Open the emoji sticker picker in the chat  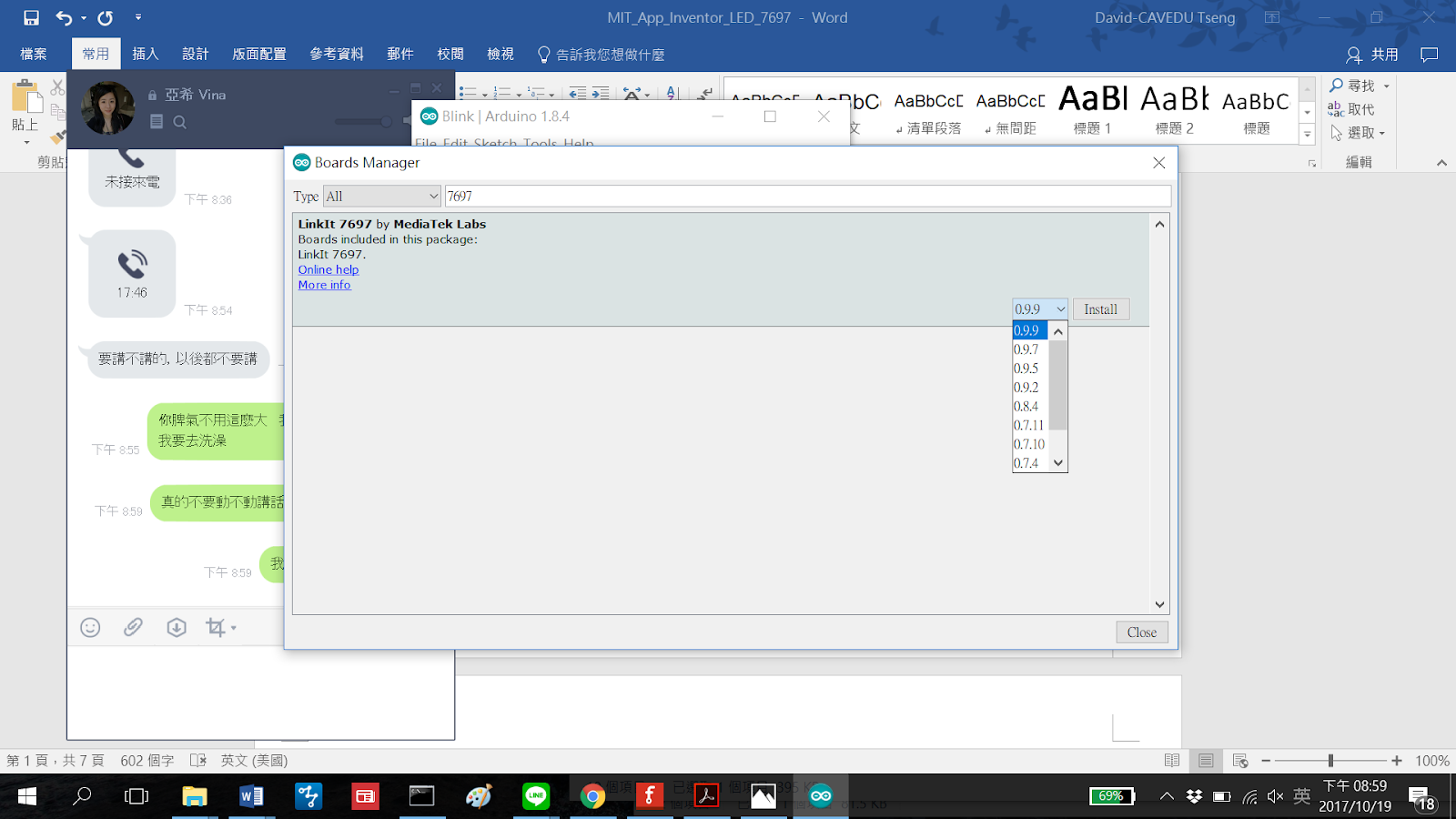coord(90,627)
